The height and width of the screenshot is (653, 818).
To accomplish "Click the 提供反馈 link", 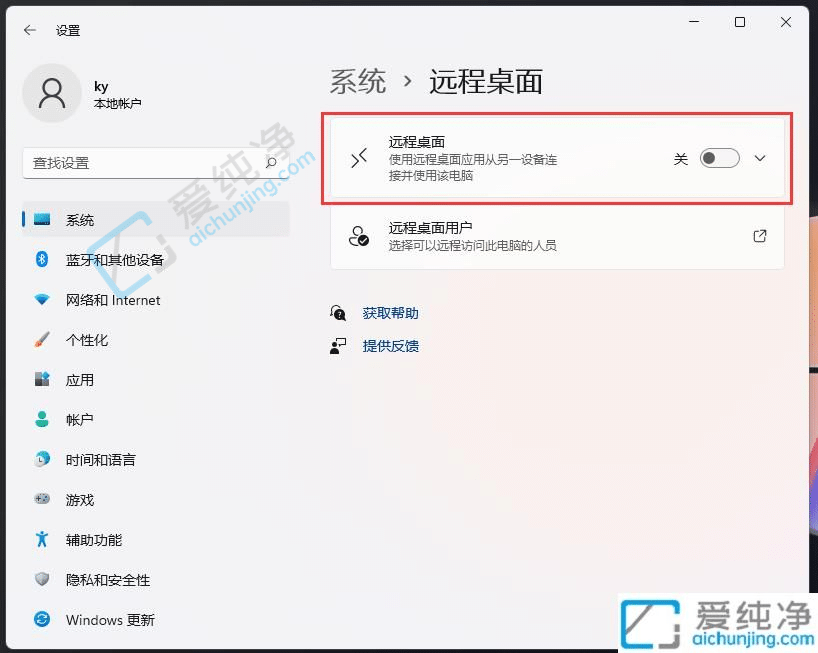I will [x=390, y=346].
